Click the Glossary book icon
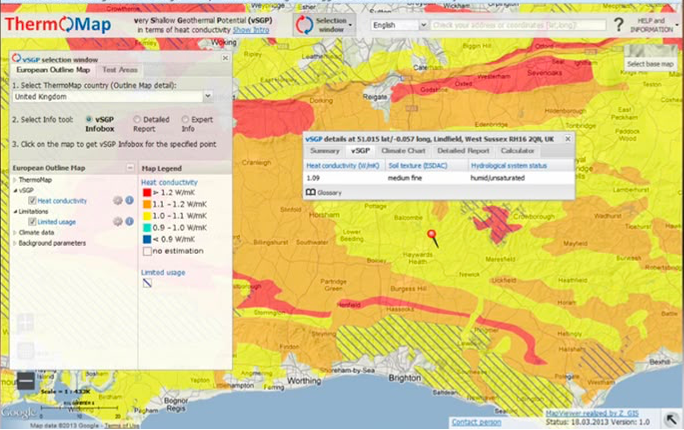 (311, 192)
